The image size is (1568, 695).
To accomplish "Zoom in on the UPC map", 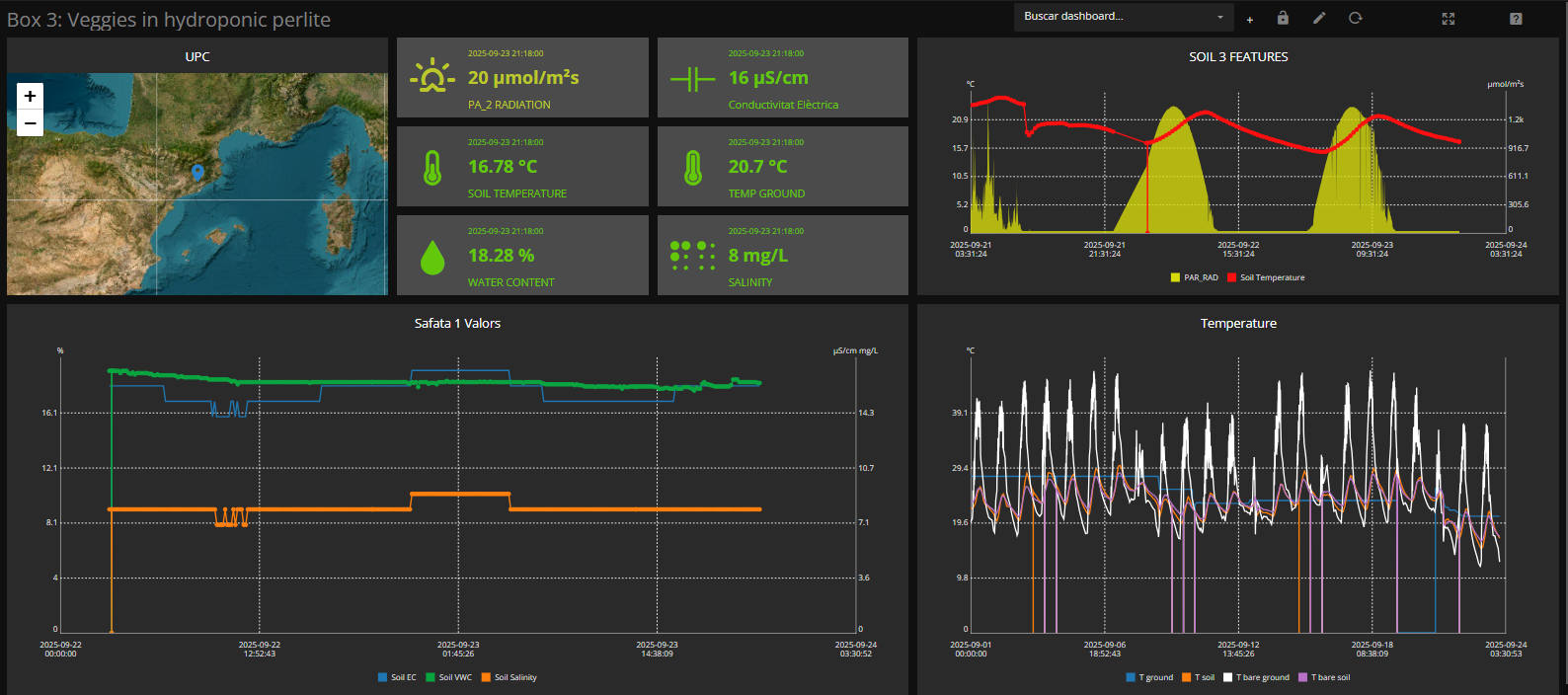I will click(30, 96).
